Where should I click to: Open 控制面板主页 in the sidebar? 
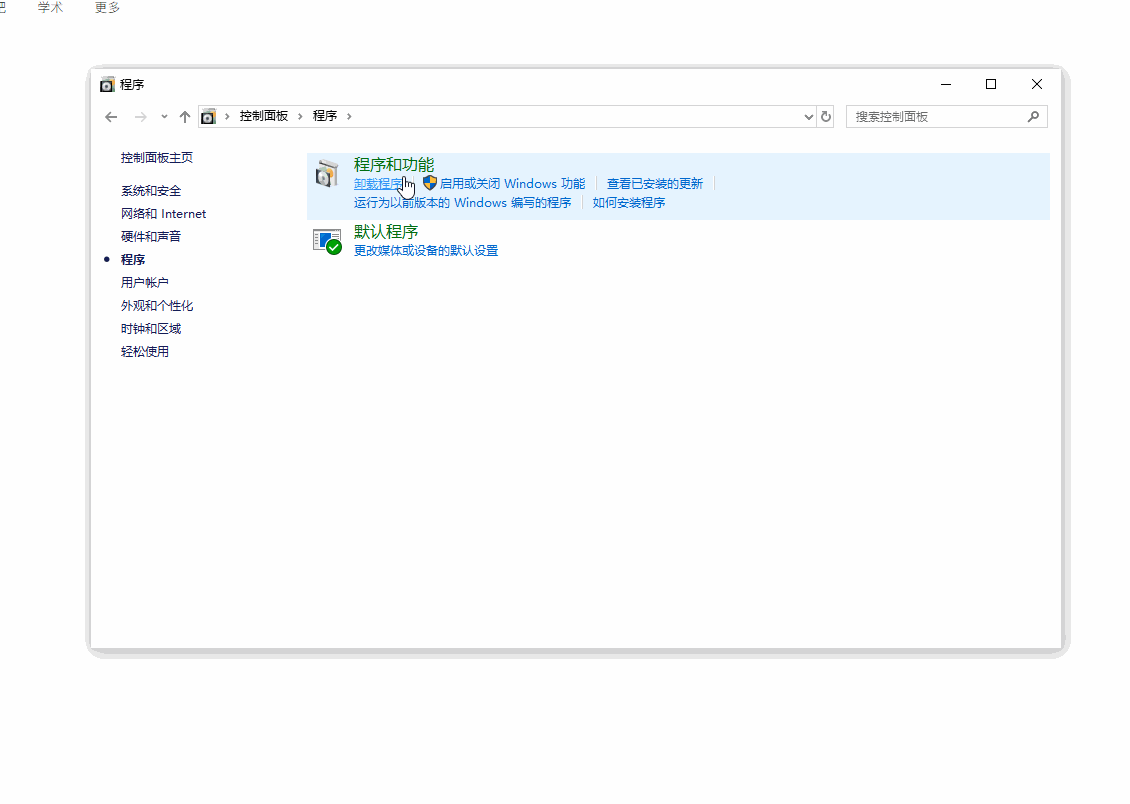point(156,158)
